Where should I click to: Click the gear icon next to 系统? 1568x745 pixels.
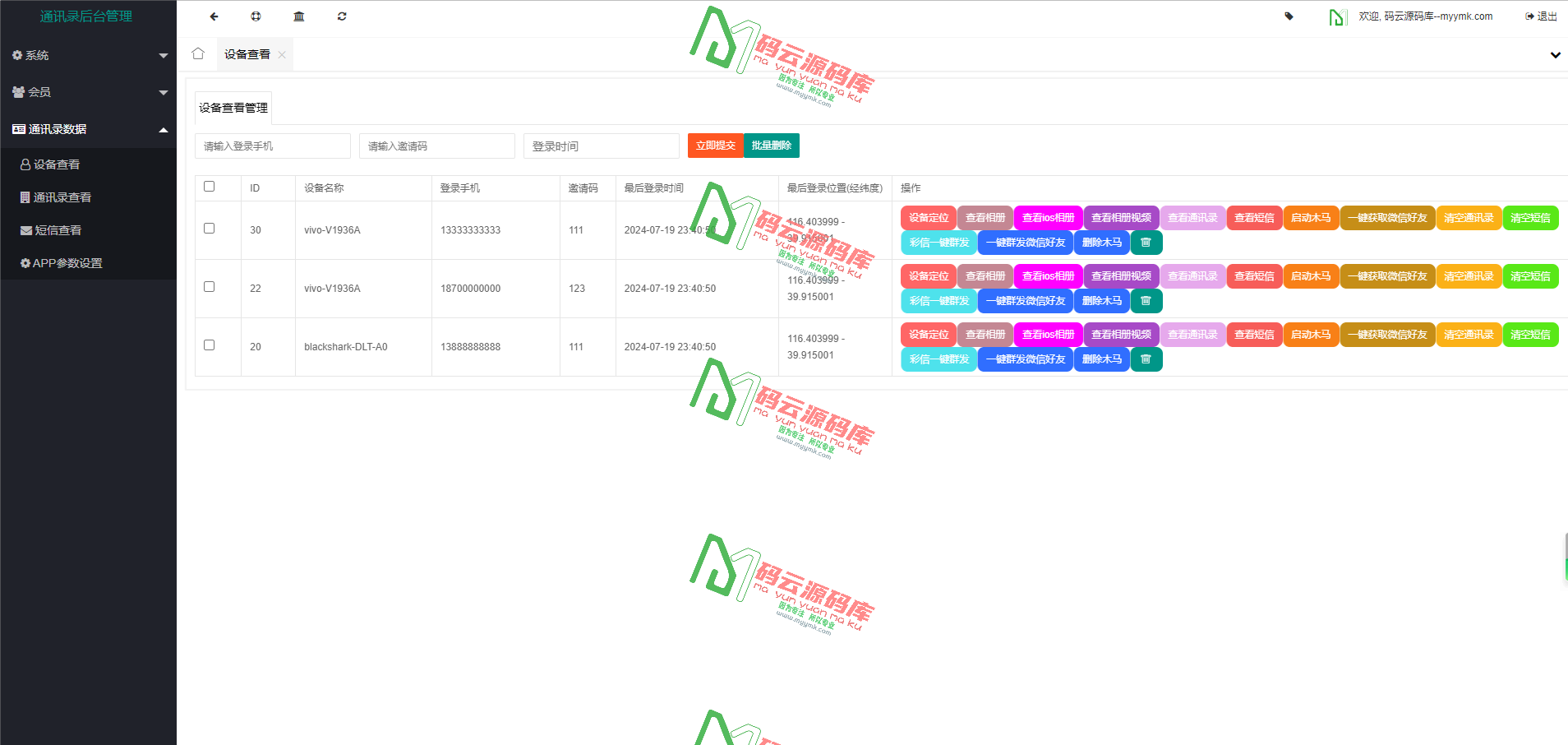point(17,55)
